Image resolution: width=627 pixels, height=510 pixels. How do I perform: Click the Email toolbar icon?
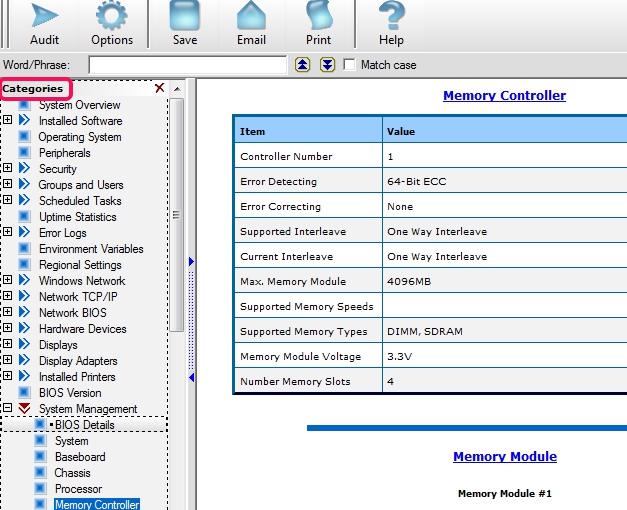point(251,16)
